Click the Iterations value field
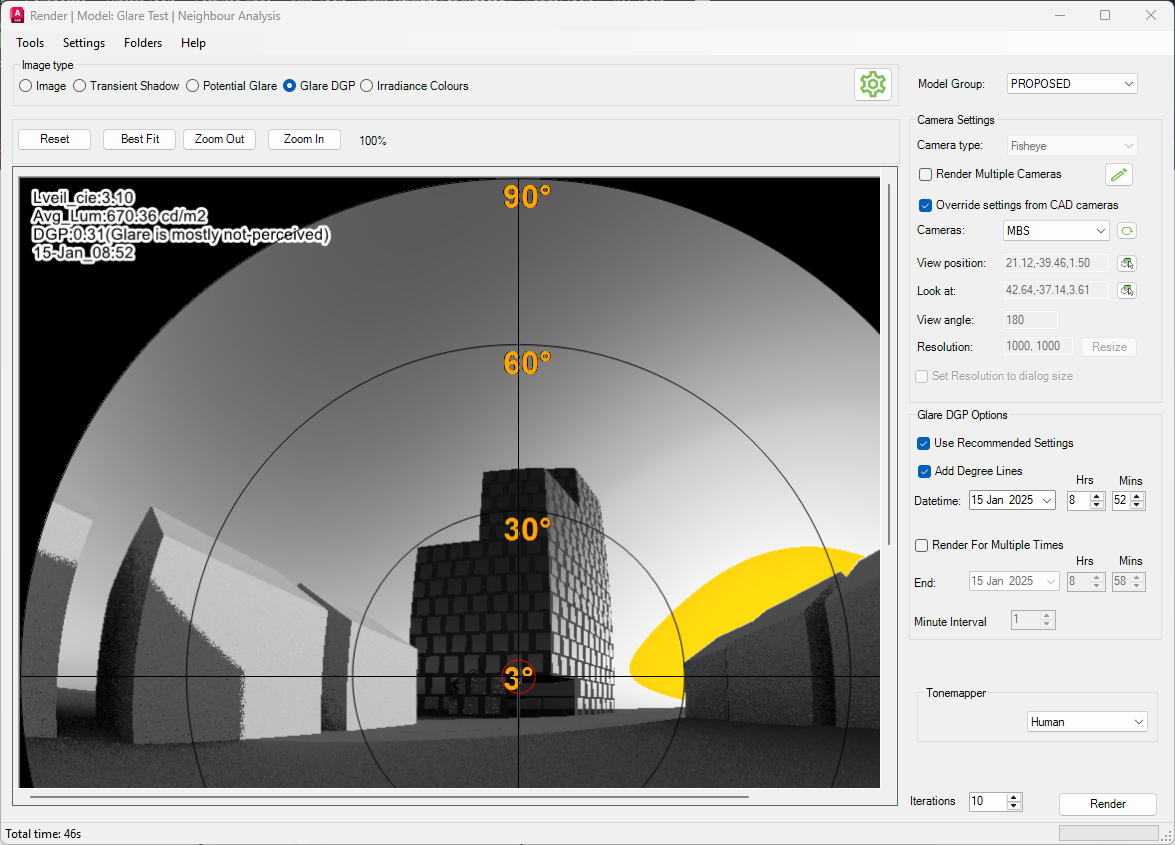The width and height of the screenshot is (1175, 845). tap(988, 802)
